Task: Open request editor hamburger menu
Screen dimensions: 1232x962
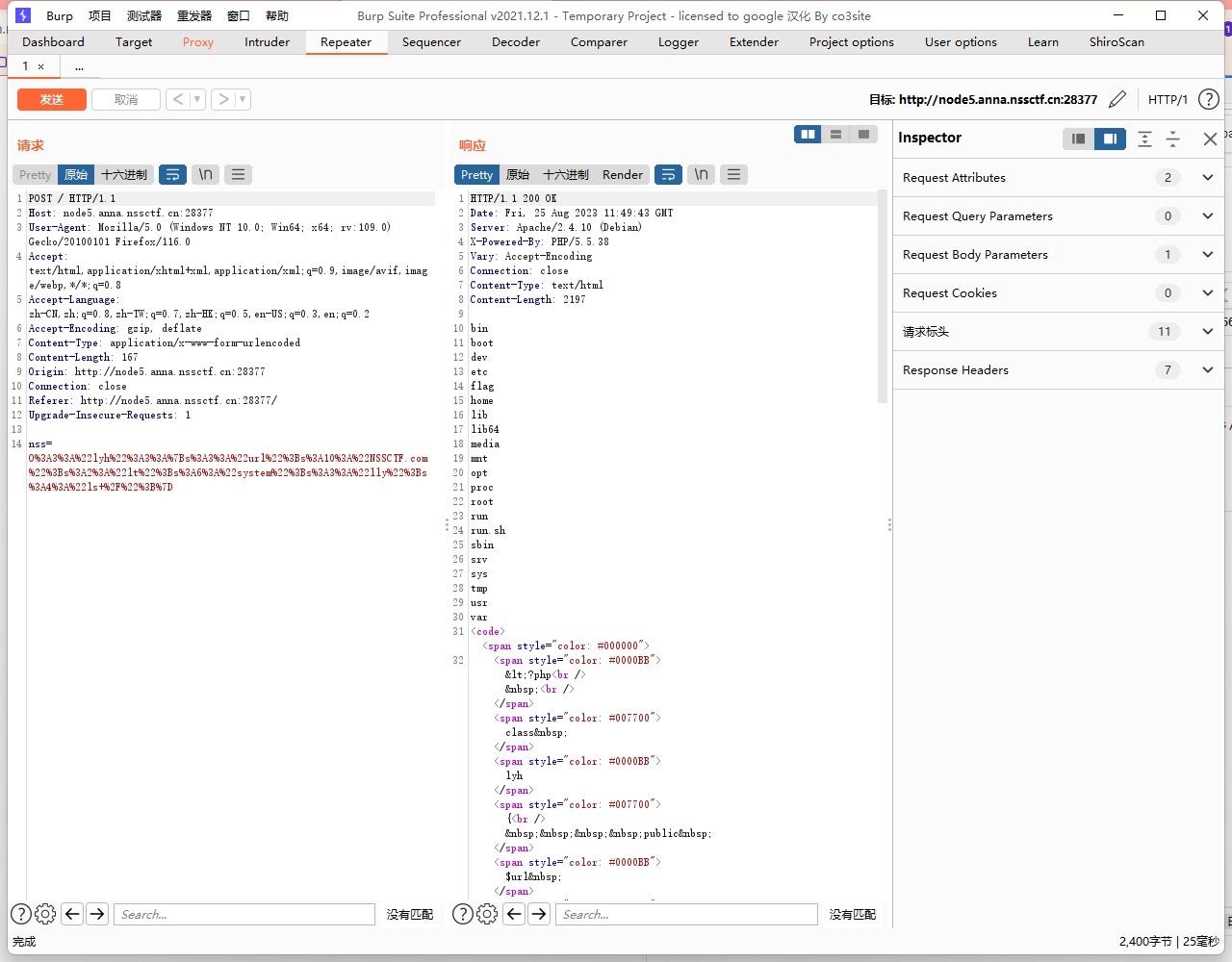Action: 238,174
